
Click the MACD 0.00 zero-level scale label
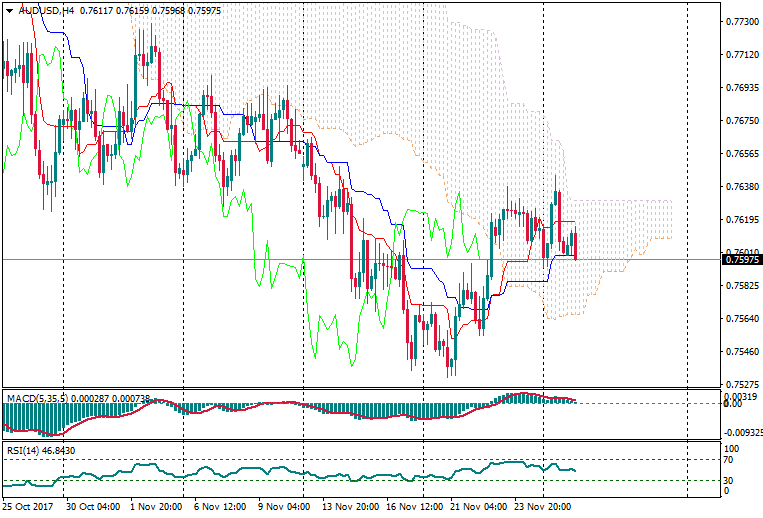tap(732, 403)
